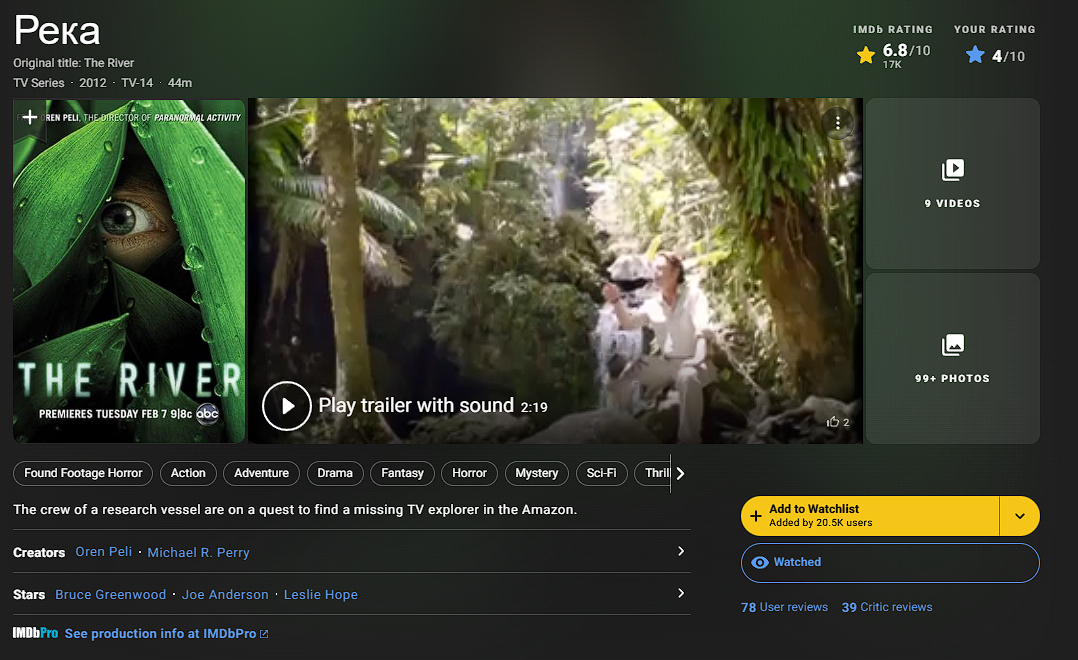Open The River poster image
Image resolution: width=1078 pixels, height=660 pixels.
129,271
